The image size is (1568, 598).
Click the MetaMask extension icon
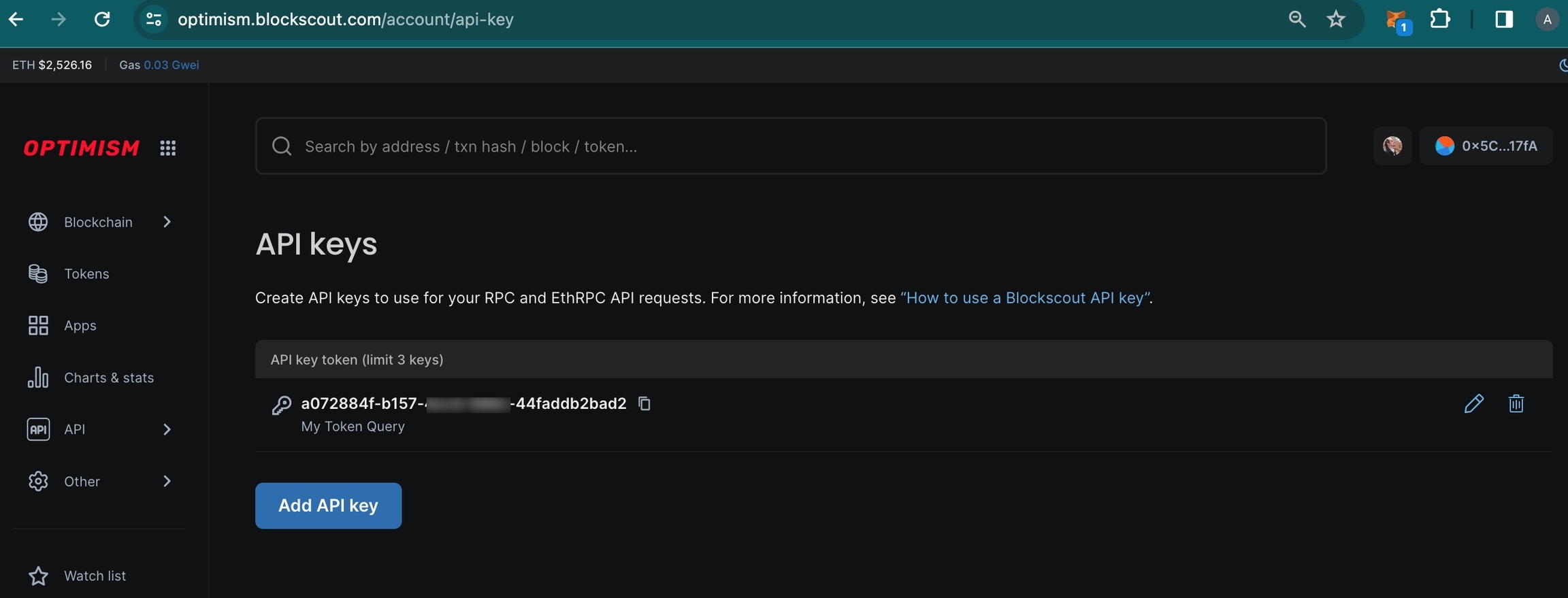[1396, 20]
